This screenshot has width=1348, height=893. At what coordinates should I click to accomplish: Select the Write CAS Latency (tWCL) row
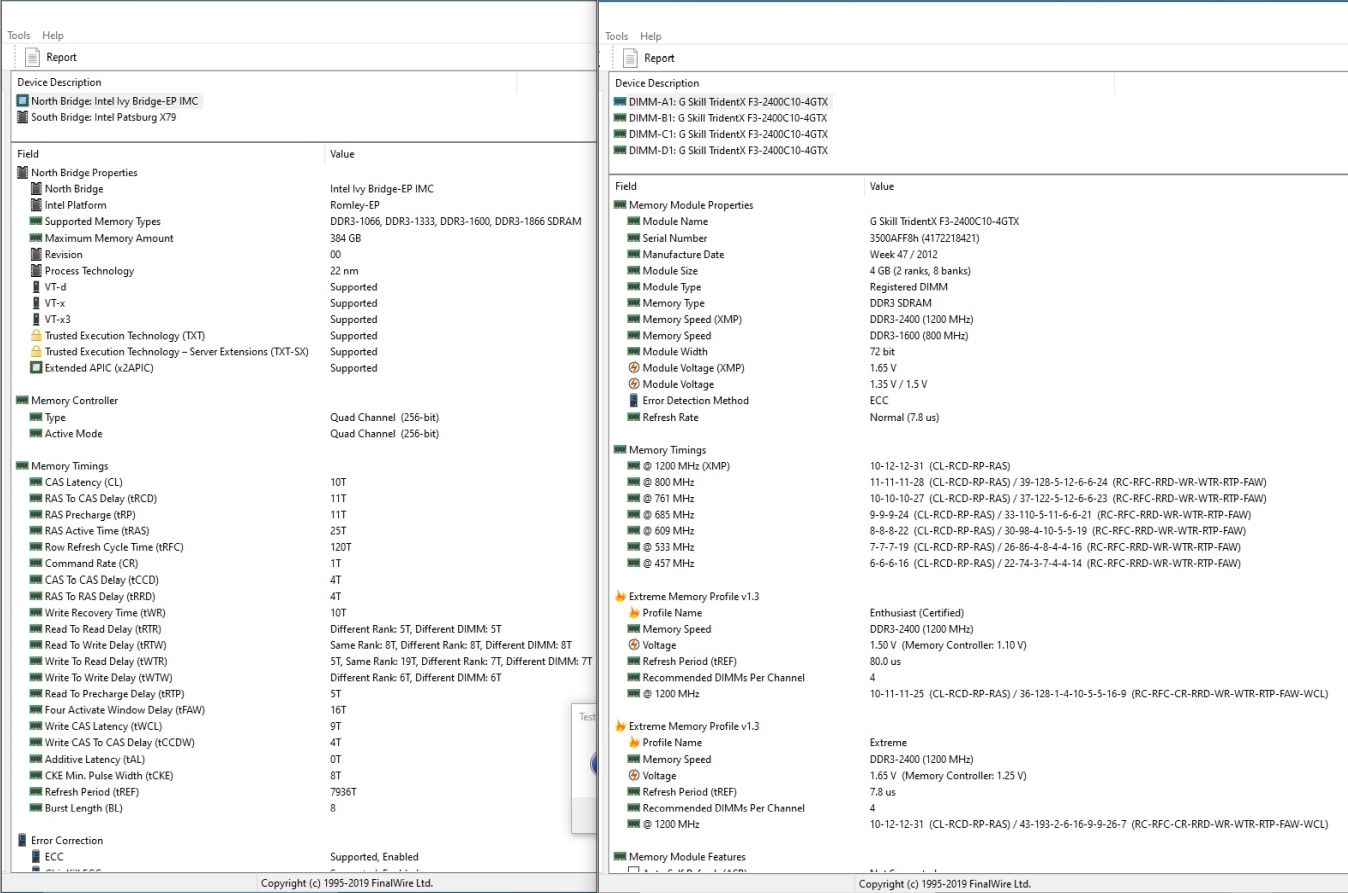pyautogui.click(x=304, y=727)
